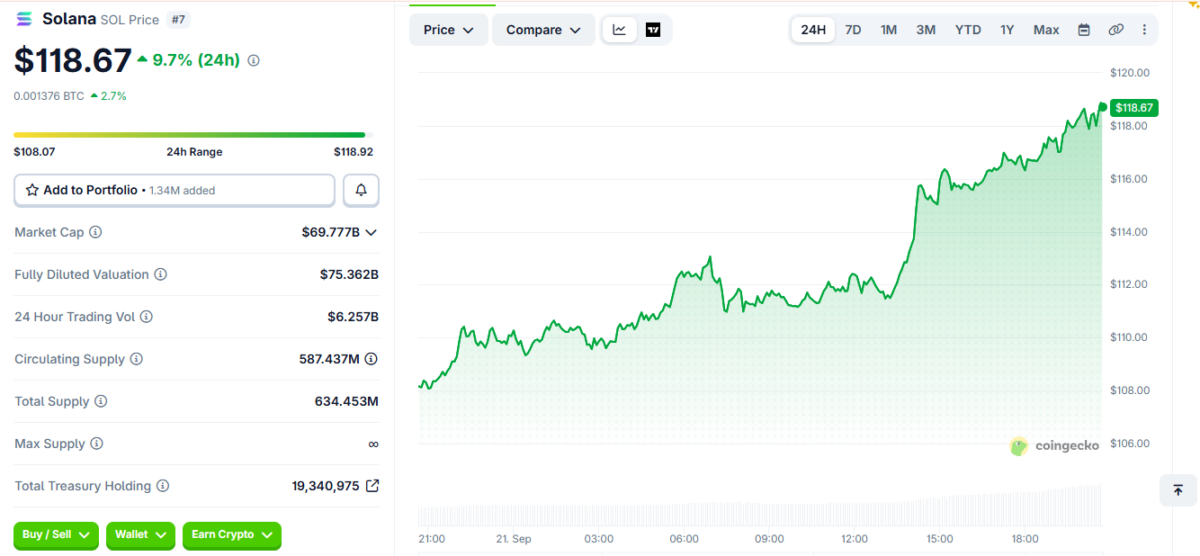Select the YTD time range tab
The image size is (1200, 556).
click(968, 30)
